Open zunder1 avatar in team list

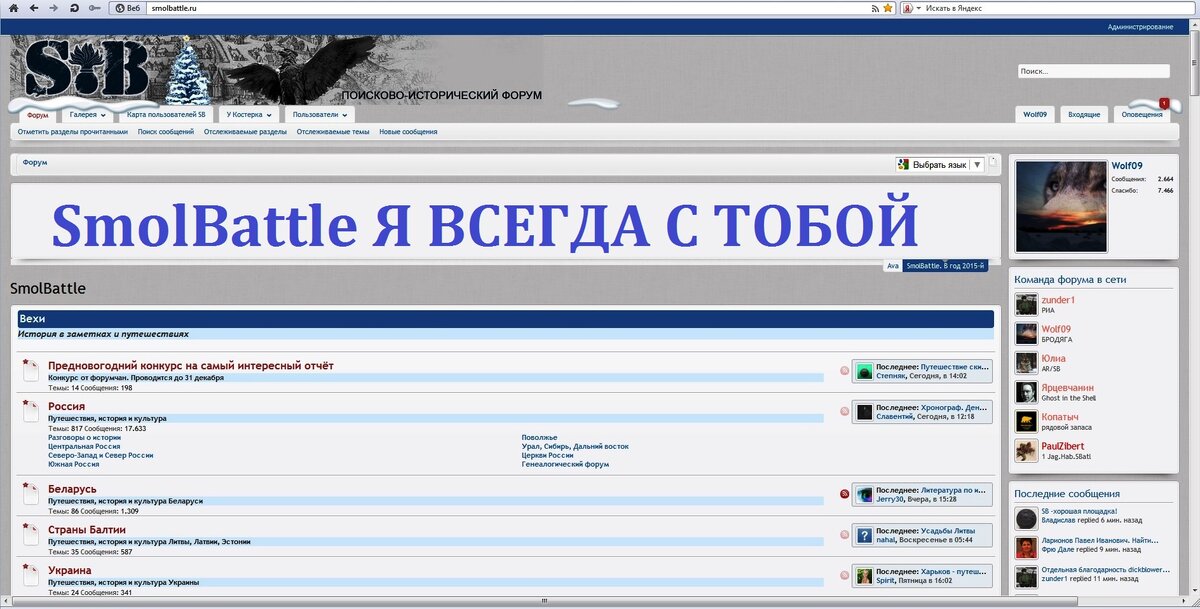(x=1026, y=305)
